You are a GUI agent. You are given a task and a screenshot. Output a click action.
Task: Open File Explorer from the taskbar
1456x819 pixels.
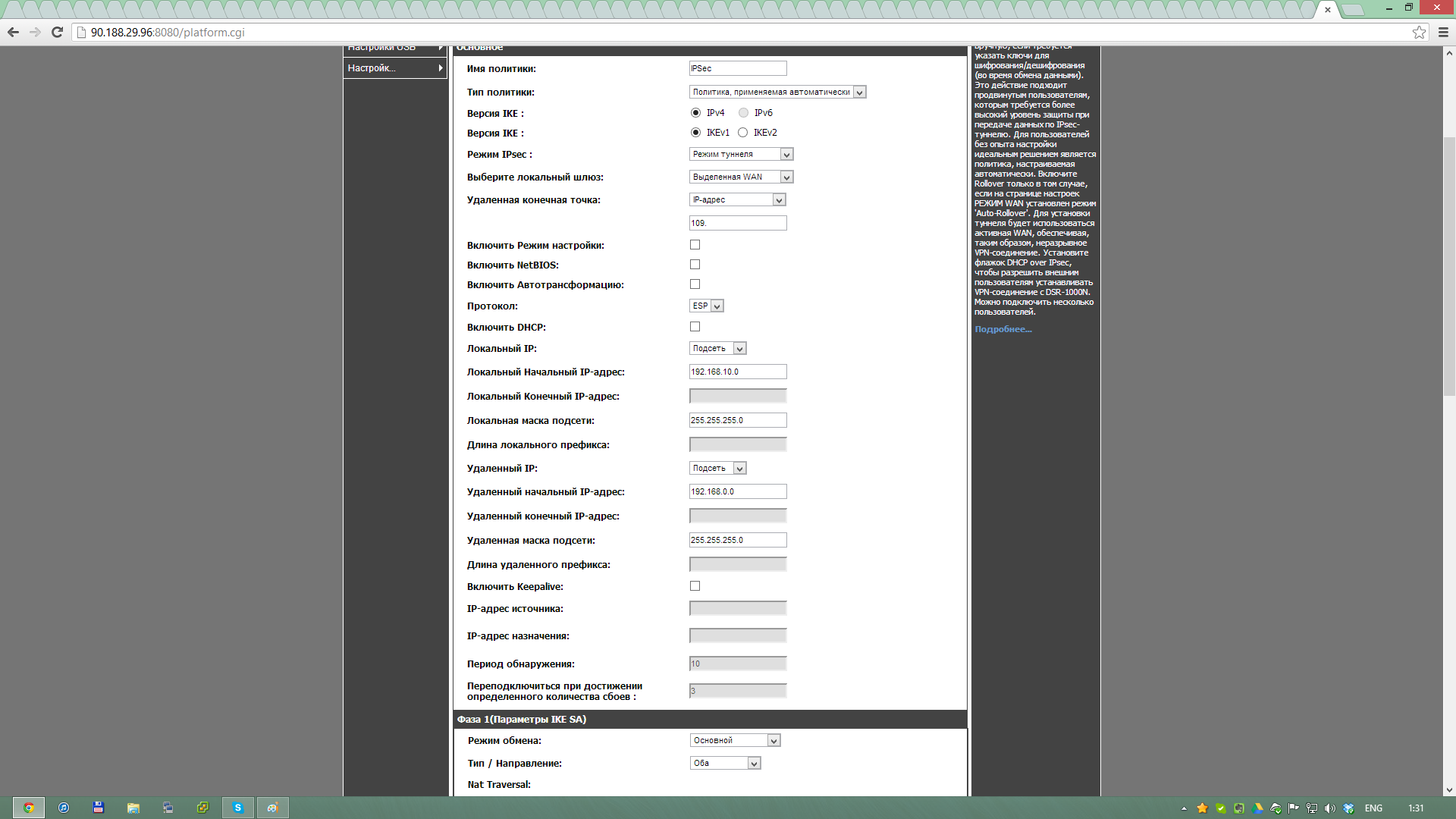tap(133, 808)
